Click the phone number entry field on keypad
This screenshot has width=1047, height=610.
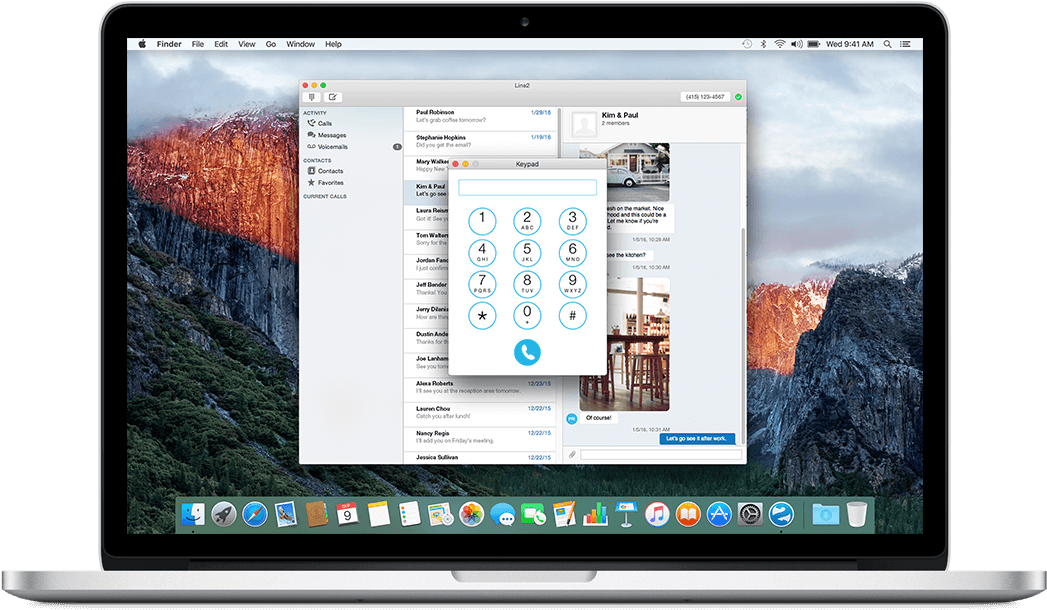527,187
